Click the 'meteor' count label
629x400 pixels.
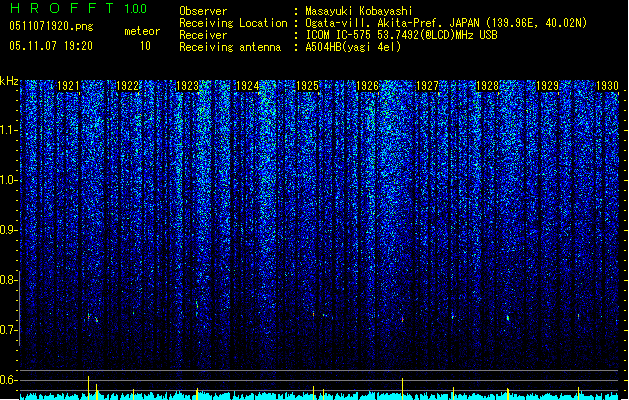[142, 31]
